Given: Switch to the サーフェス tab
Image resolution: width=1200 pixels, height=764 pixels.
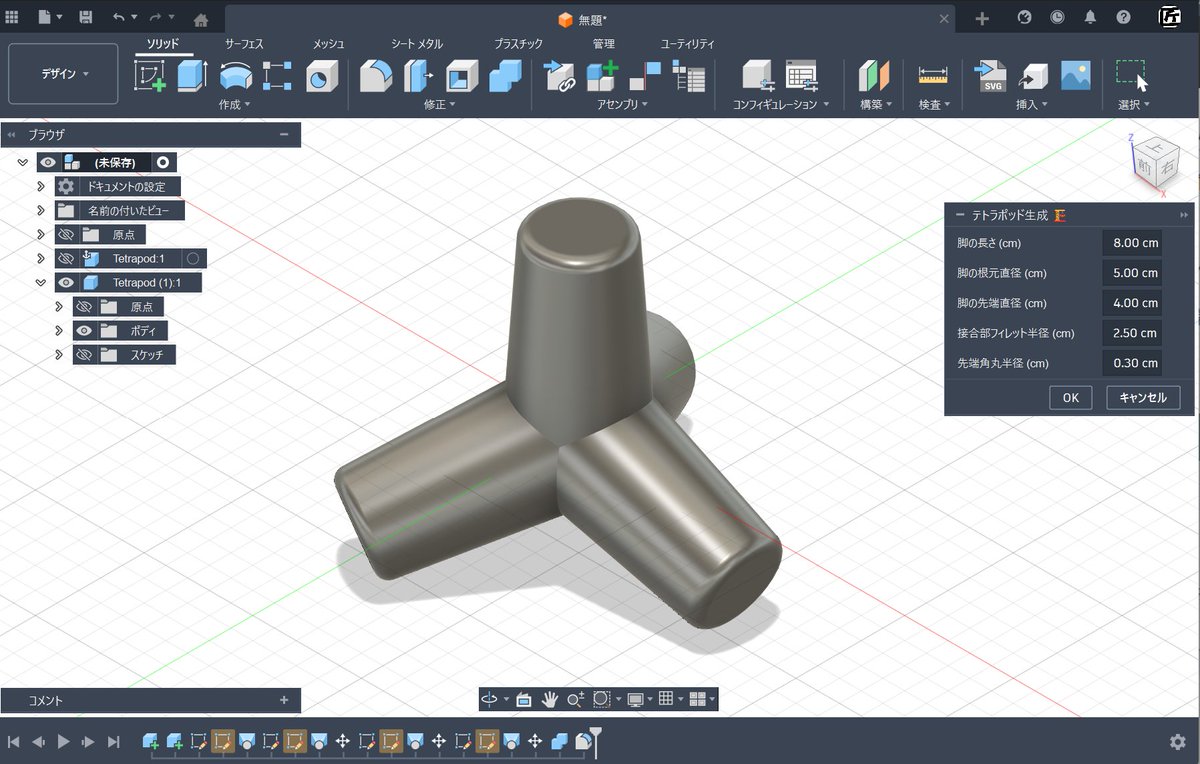Looking at the screenshot, I should [244, 44].
